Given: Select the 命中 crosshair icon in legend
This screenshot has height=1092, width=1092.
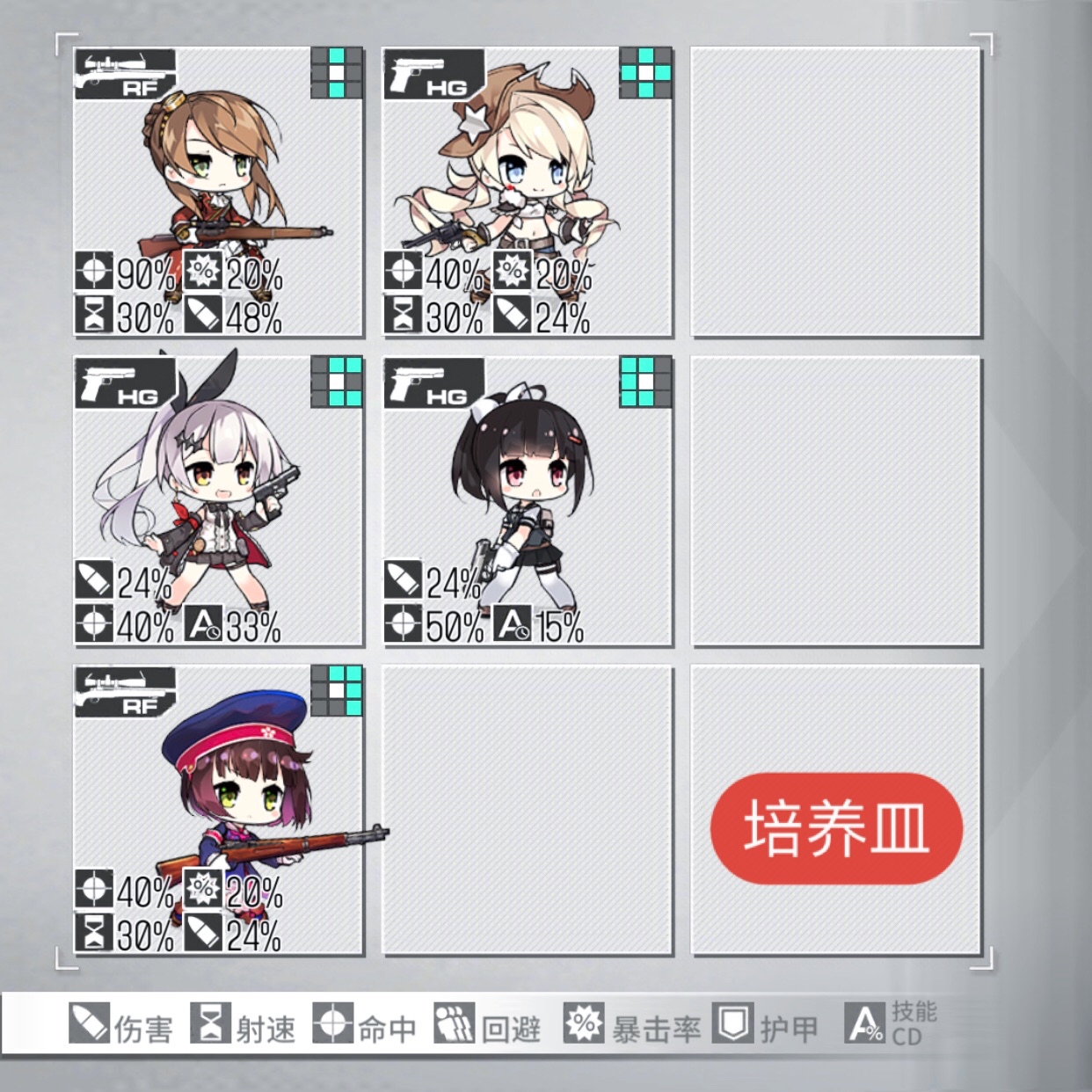Looking at the screenshot, I should (333, 1024).
